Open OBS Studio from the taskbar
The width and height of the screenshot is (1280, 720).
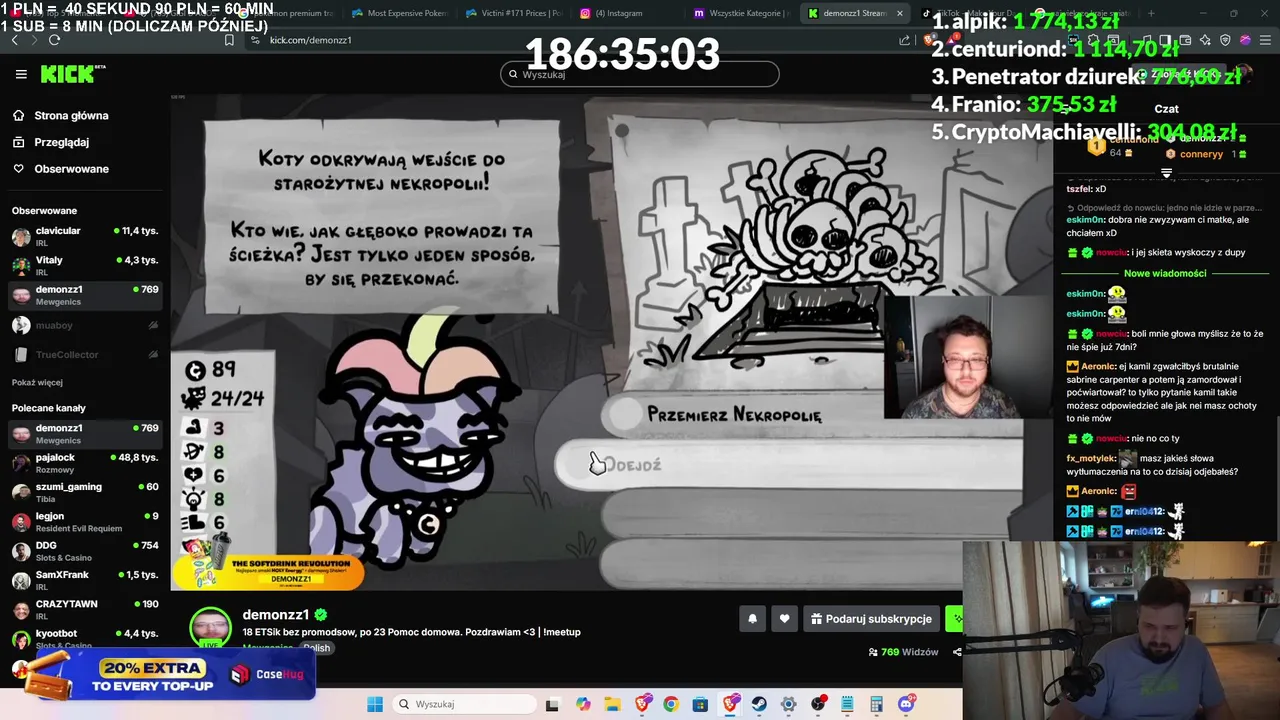(818, 704)
